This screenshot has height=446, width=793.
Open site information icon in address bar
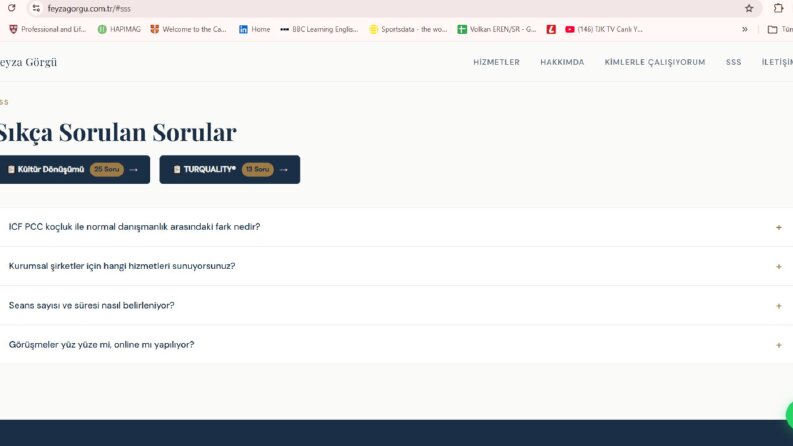point(36,8)
